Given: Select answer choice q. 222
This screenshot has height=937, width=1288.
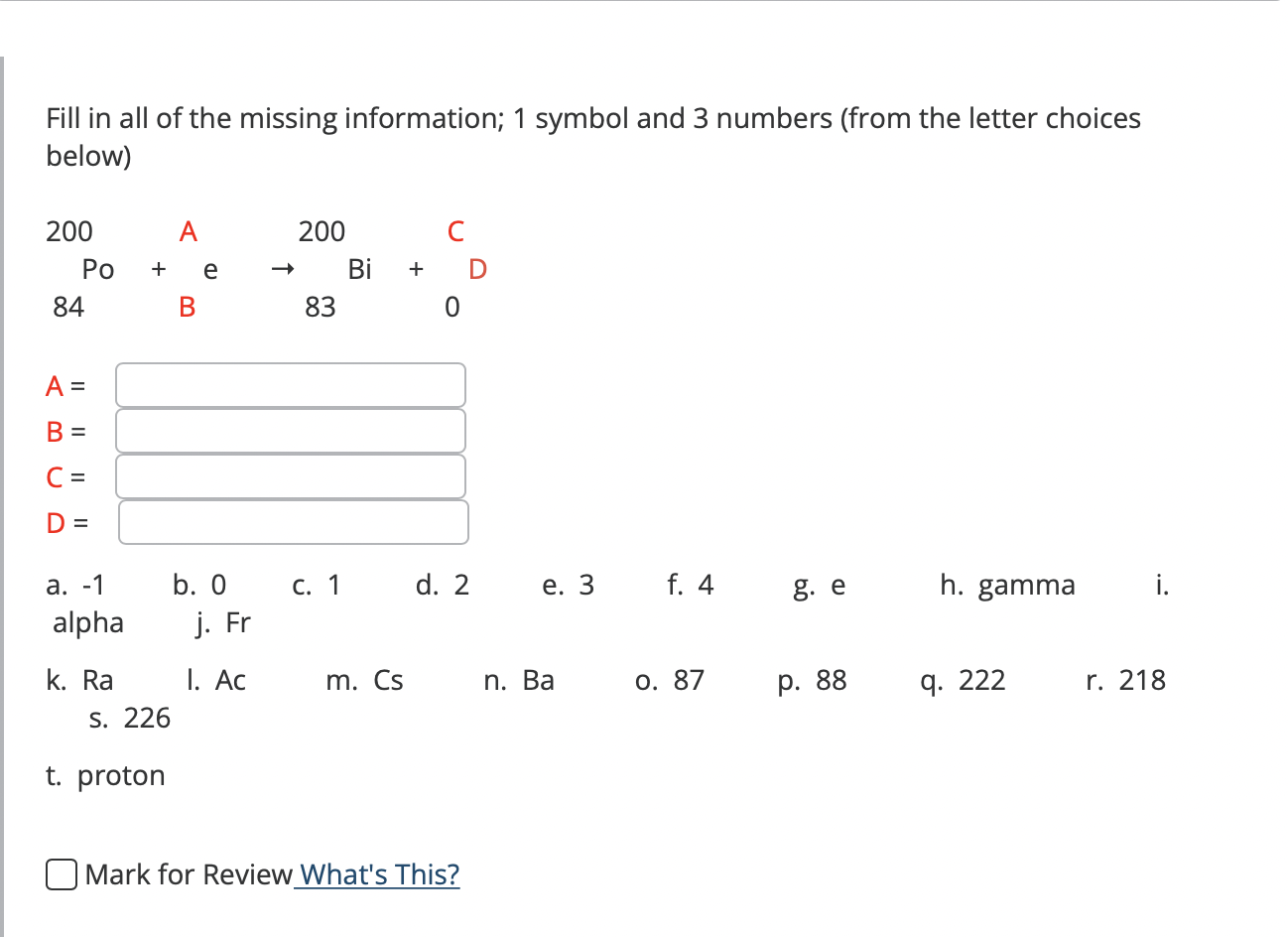Looking at the screenshot, I should 963,681.
